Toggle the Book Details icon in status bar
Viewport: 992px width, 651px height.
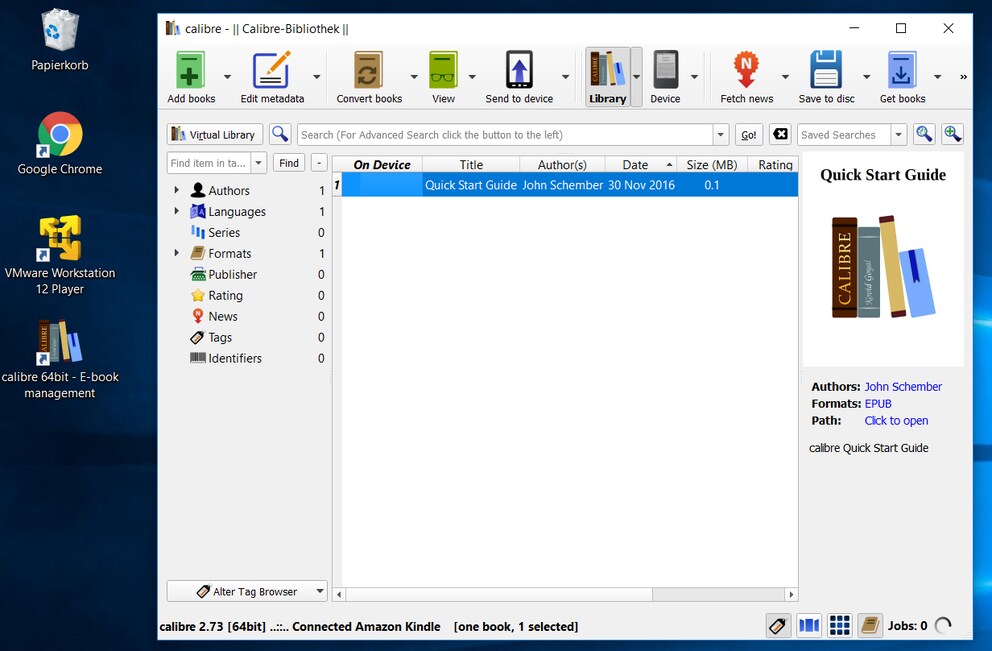click(x=870, y=626)
